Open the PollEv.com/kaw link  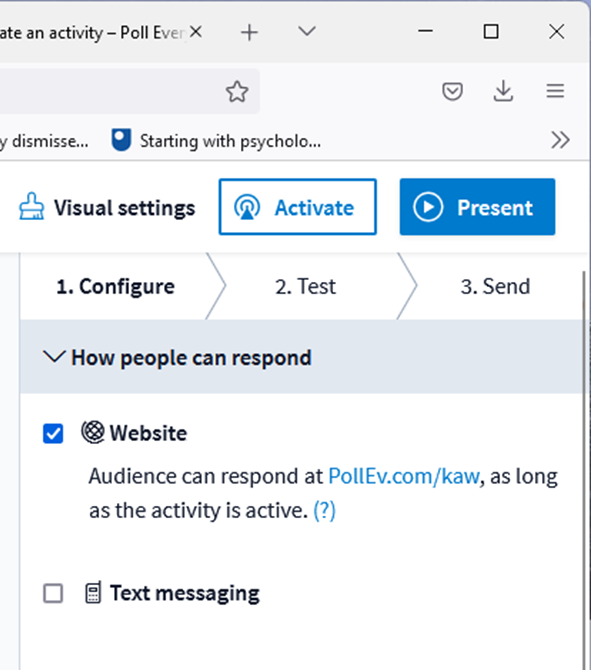(404, 476)
